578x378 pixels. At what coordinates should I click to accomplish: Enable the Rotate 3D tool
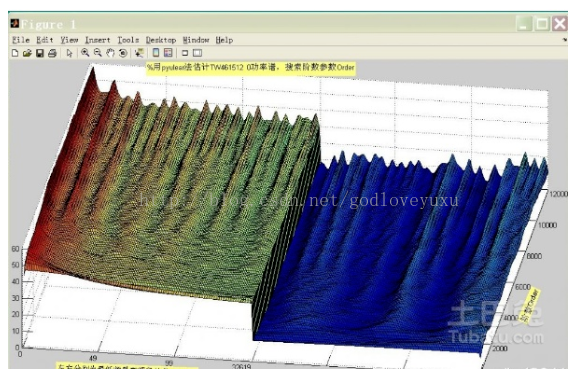pos(123,53)
